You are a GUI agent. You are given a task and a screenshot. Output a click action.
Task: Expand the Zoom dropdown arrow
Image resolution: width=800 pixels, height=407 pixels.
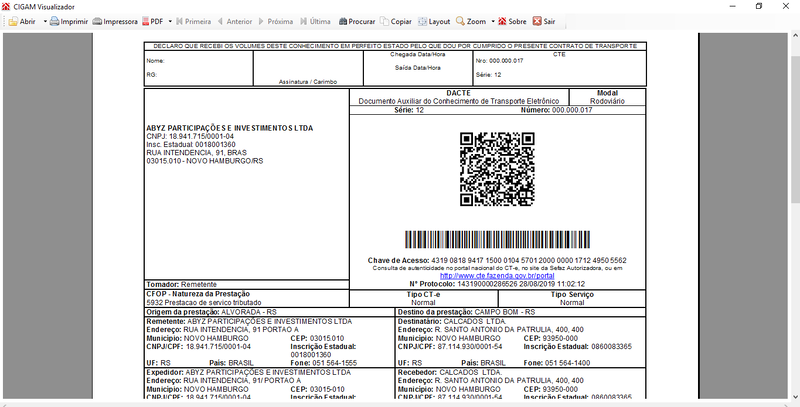click(x=493, y=22)
